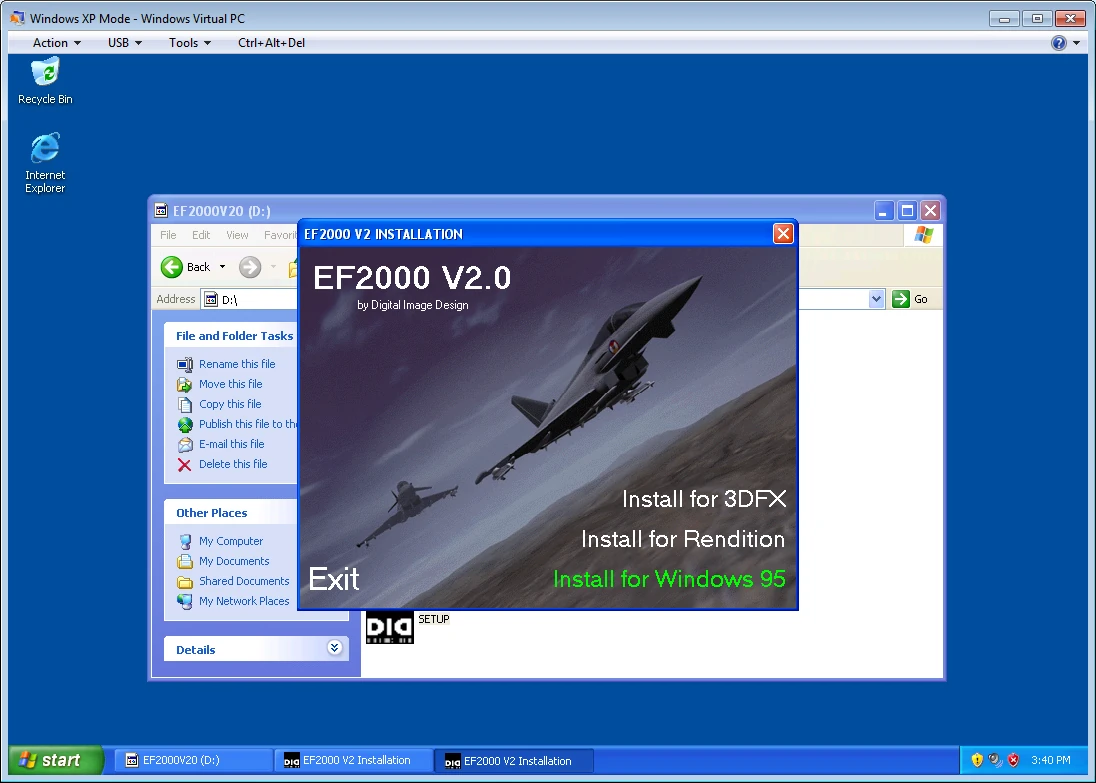Viewport: 1096px width, 783px height.
Task: Open the Back button history dropdown
Action: coord(222,267)
